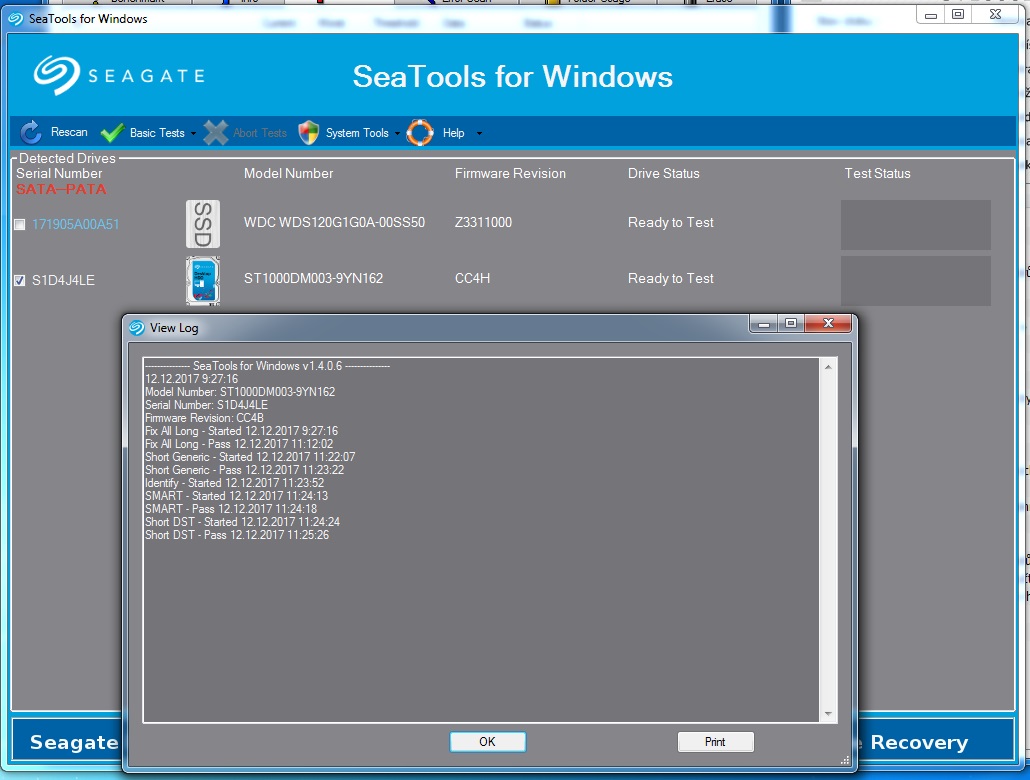Click model number ST1000DM003-9YN162 in drive list
This screenshot has width=1030, height=780.
tap(313, 279)
